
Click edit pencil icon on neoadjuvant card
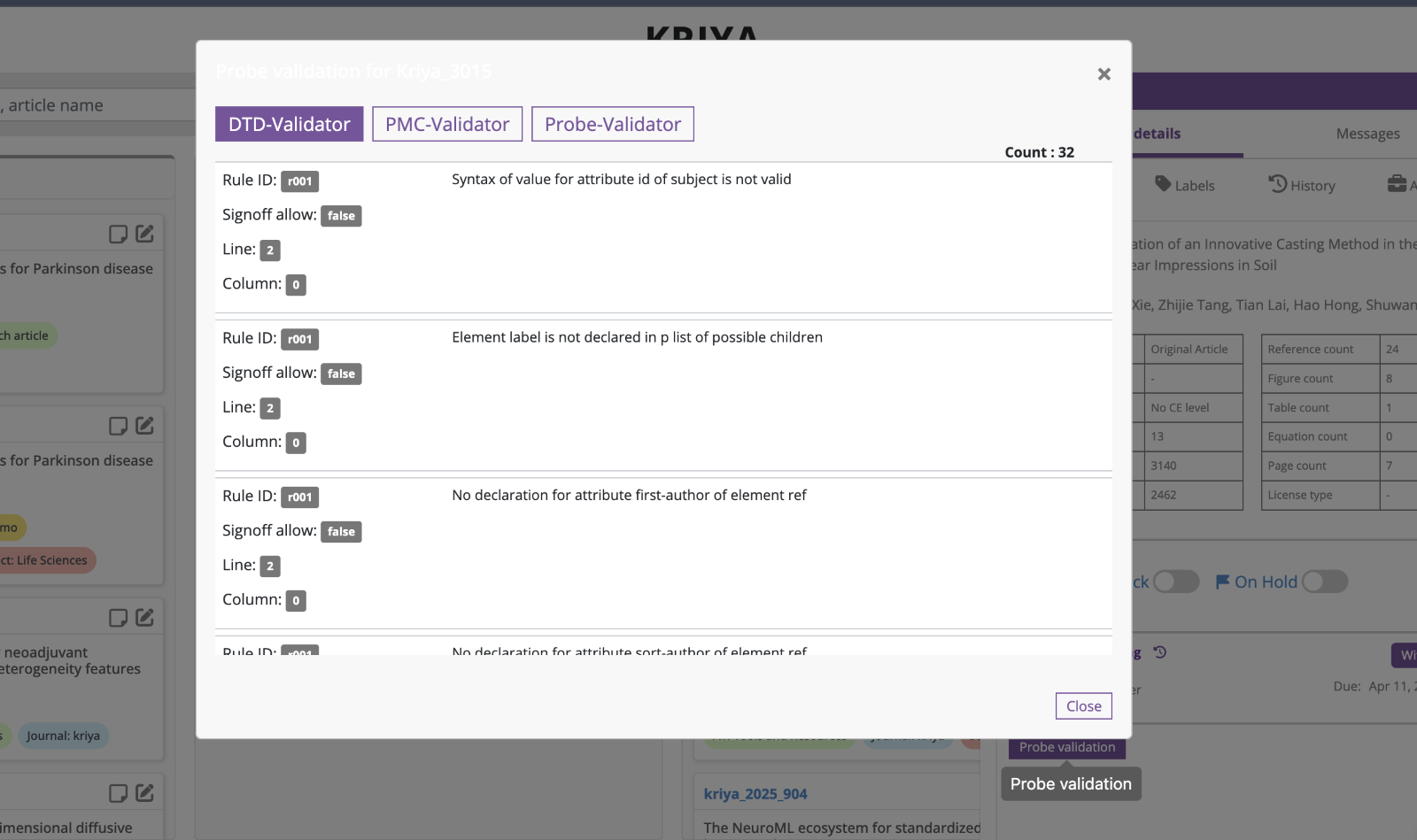[x=145, y=618]
